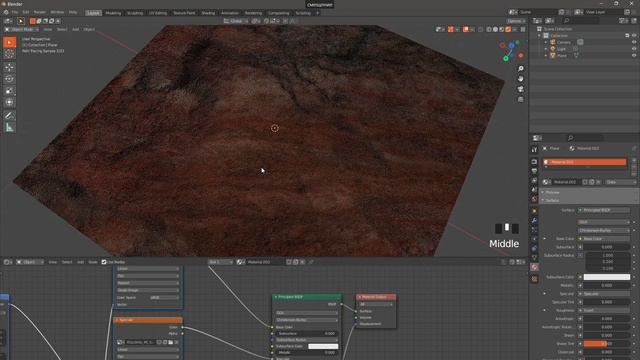Expand the Light item in outliner
Viewport: 640px width, 360px height.
[546, 49]
